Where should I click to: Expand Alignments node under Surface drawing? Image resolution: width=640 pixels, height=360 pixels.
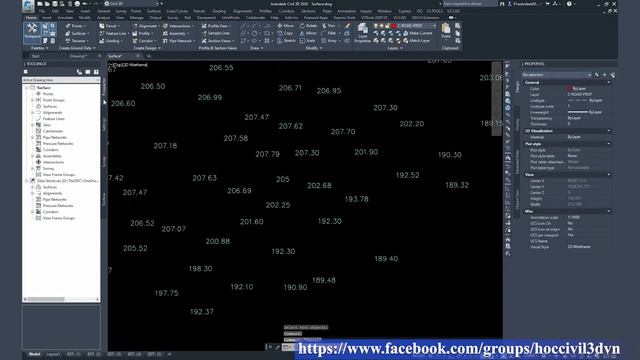[x=32, y=112]
